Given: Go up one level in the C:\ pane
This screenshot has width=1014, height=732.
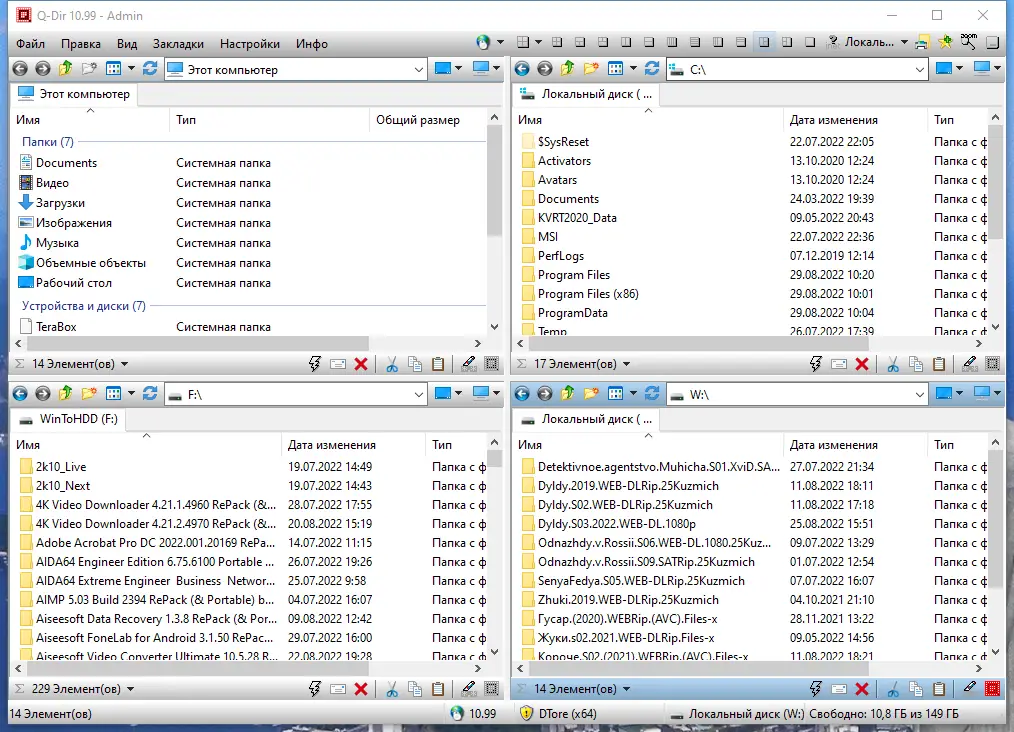Looking at the screenshot, I should (567, 69).
